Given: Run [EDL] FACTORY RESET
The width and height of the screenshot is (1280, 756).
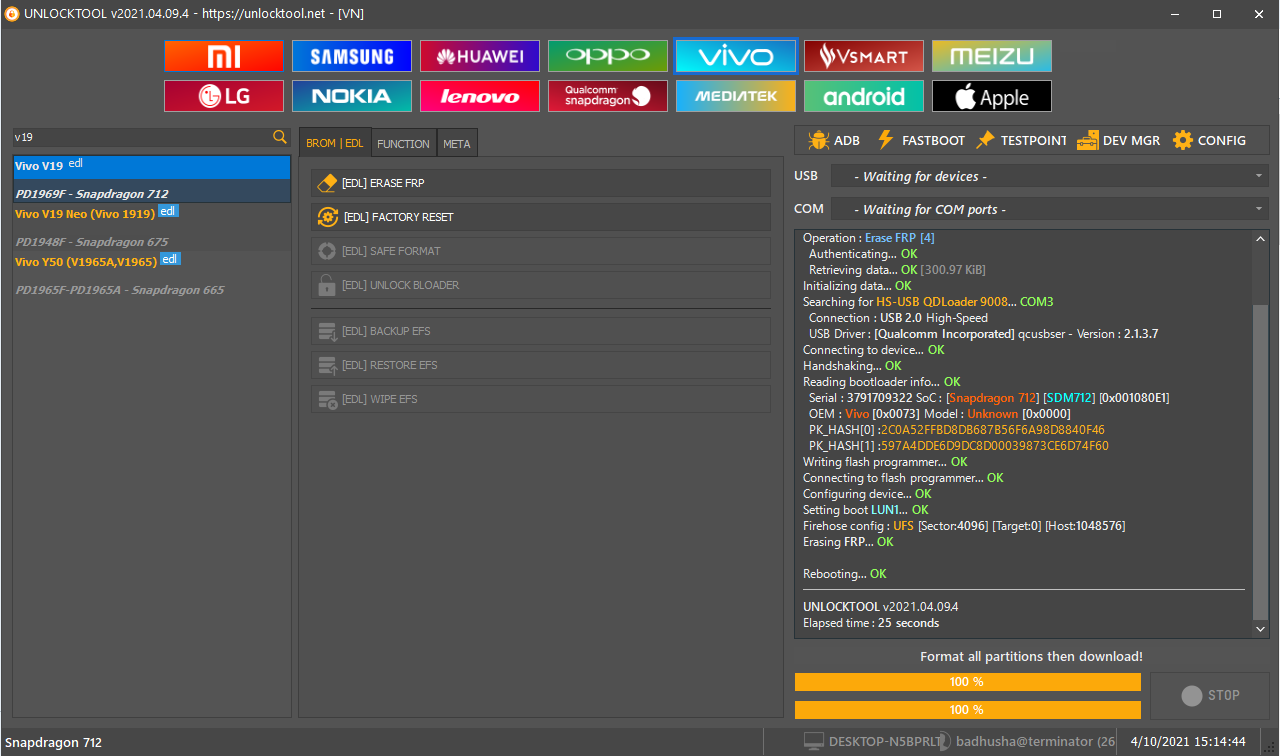Looking at the screenshot, I should click(541, 217).
